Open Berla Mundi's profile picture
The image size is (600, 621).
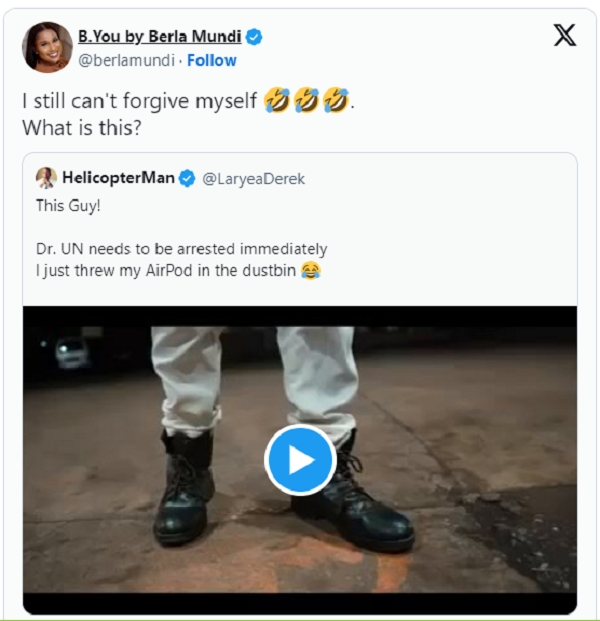(47, 47)
